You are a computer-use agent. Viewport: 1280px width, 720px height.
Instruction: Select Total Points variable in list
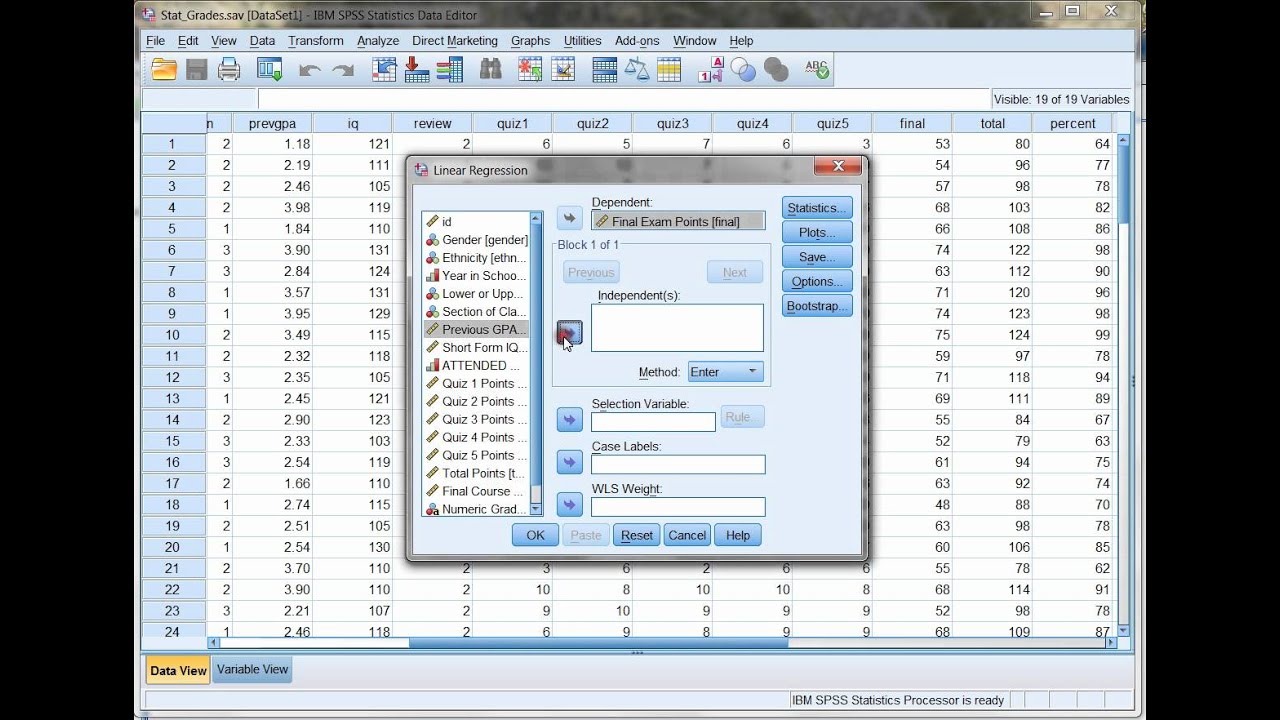pos(477,474)
